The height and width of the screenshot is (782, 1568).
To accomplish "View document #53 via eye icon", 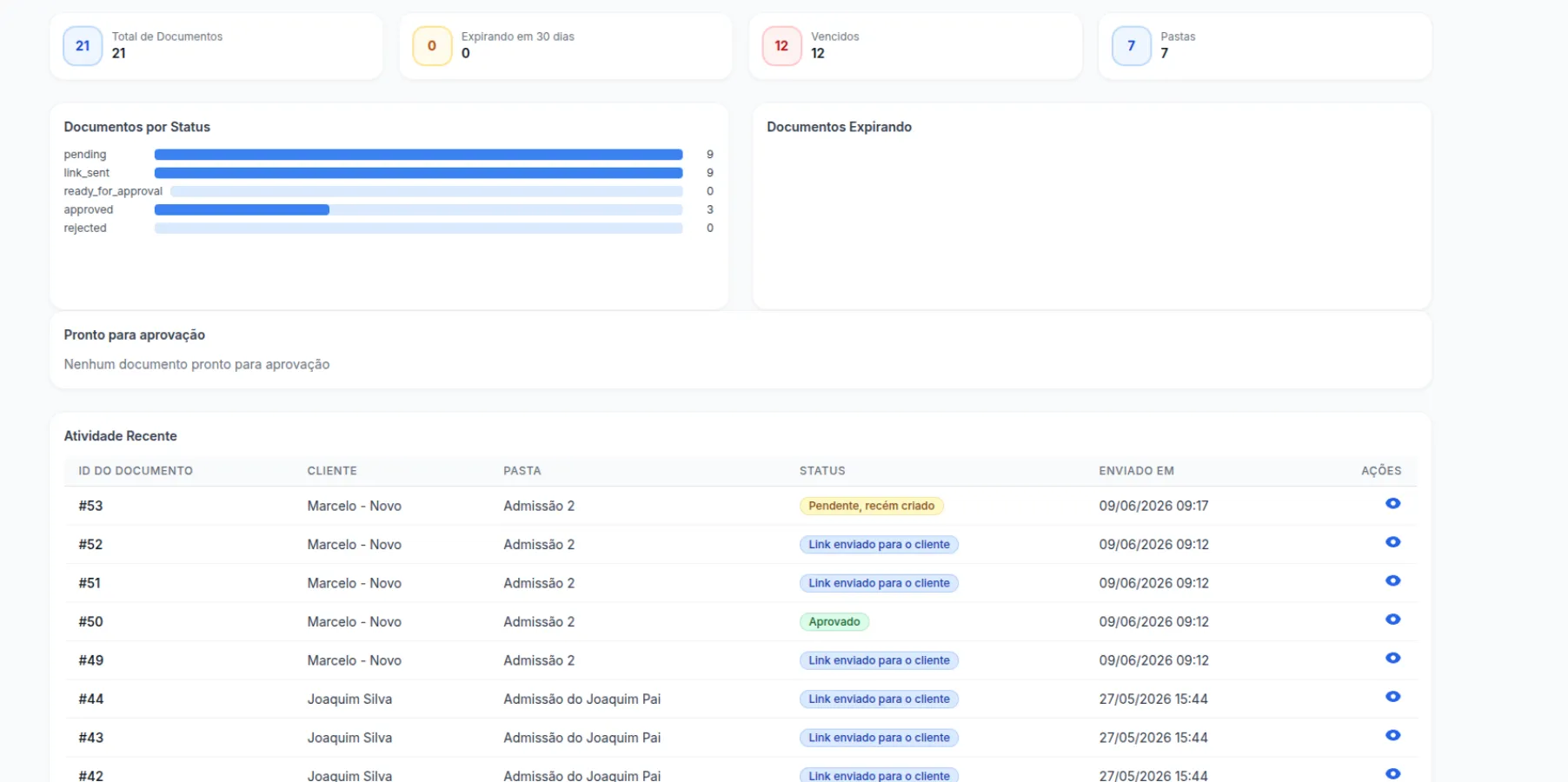I will coord(1392,504).
